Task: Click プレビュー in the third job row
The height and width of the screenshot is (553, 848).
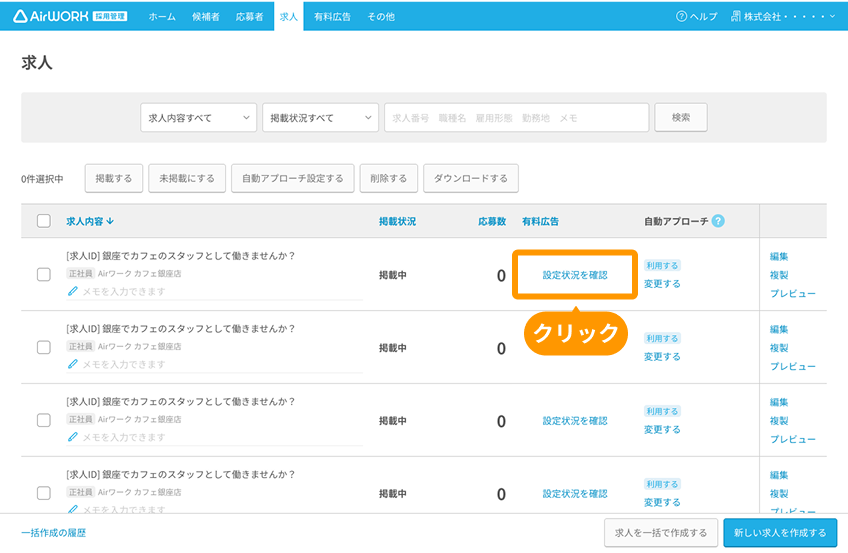Action: point(793,439)
